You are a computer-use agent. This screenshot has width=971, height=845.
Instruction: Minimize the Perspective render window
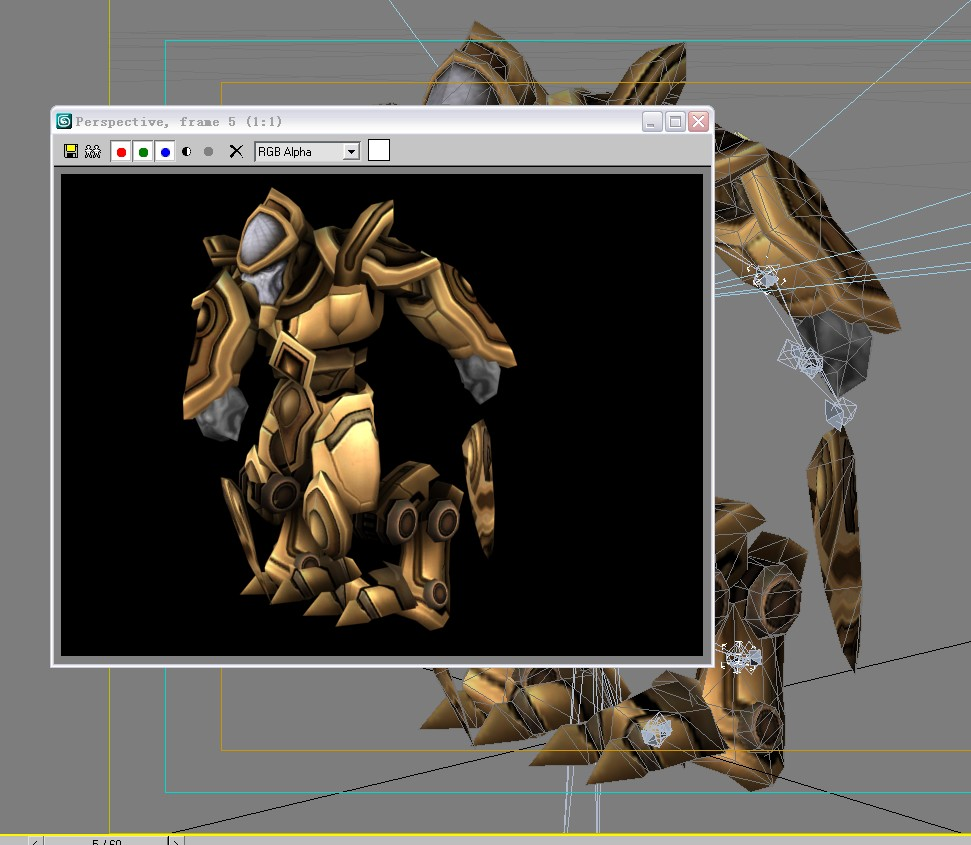652,121
